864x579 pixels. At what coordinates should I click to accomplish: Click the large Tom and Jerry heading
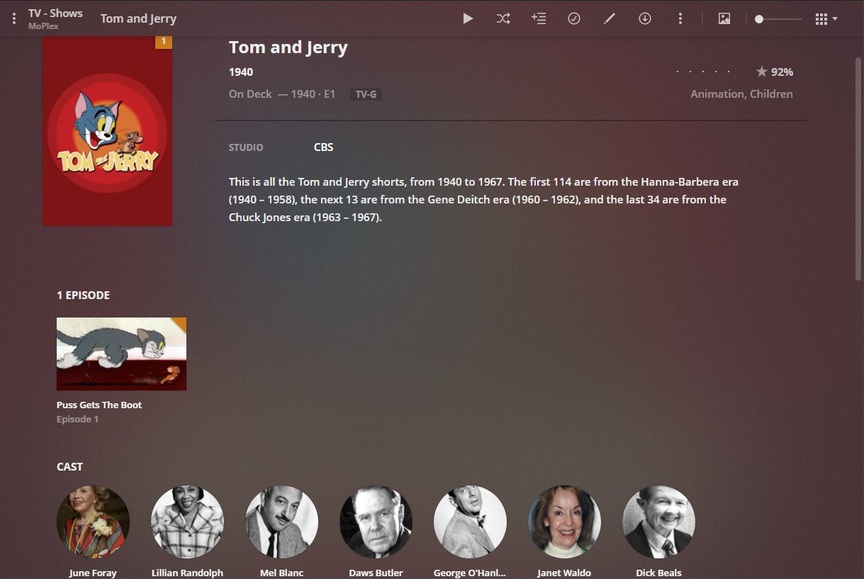(288, 48)
